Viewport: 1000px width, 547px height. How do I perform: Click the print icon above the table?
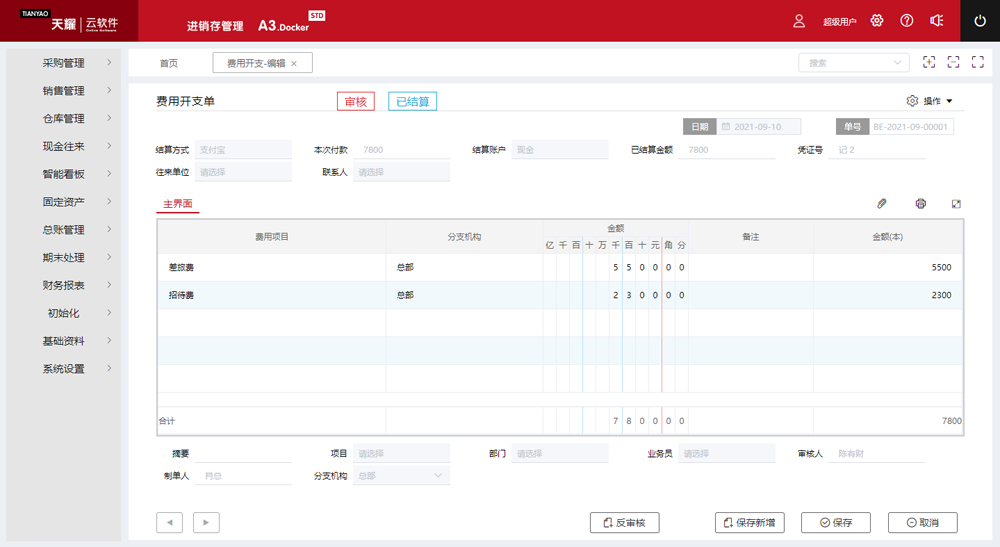[x=920, y=204]
